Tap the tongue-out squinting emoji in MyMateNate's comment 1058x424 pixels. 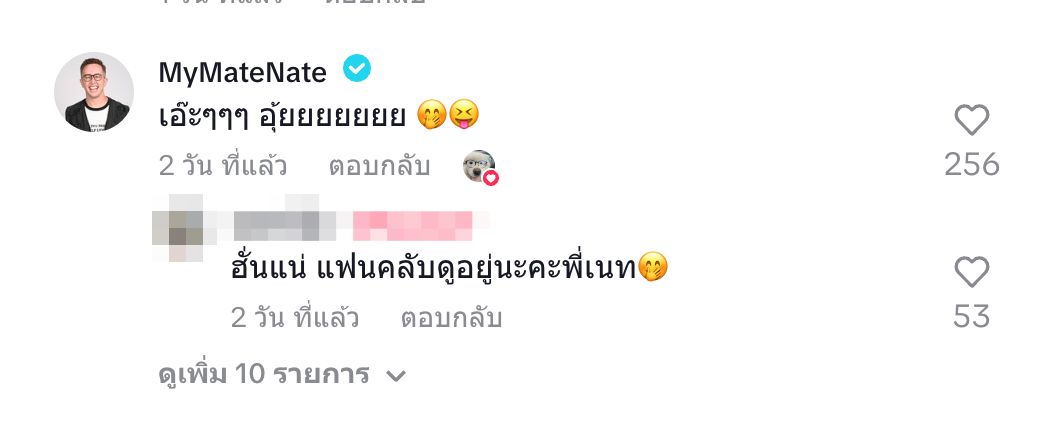pos(464,115)
